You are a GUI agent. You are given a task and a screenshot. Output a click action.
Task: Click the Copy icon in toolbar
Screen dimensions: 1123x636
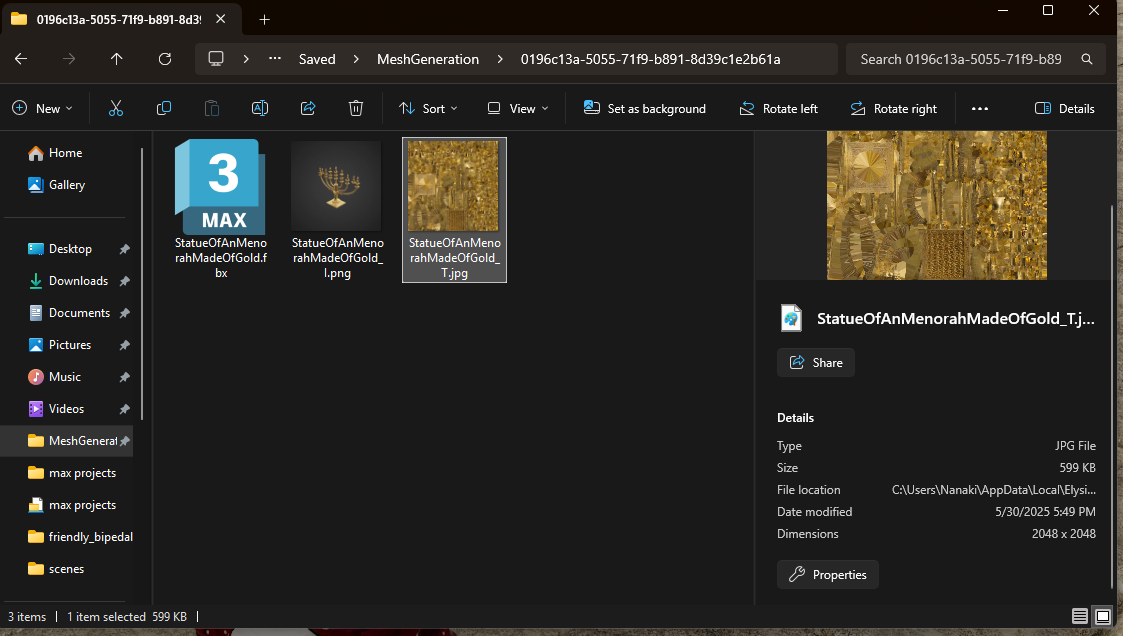click(164, 108)
